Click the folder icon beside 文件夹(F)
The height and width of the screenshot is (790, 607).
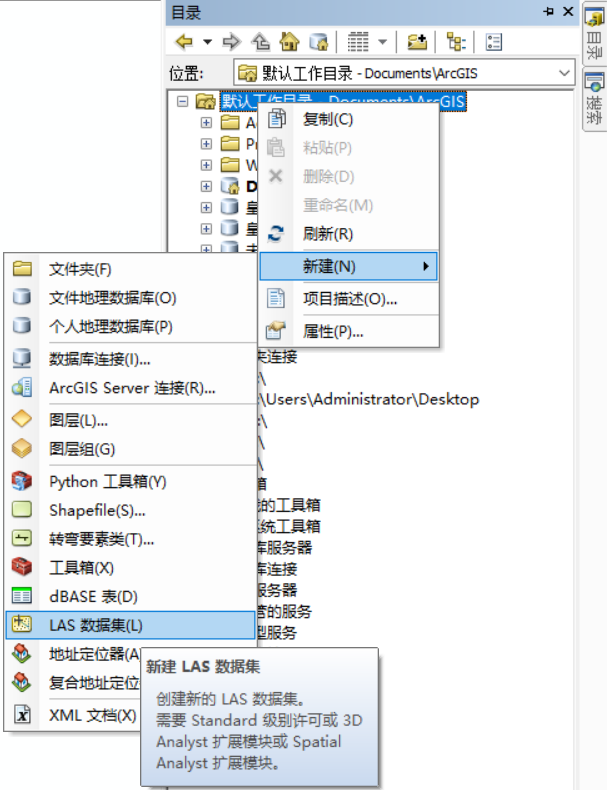(22, 269)
